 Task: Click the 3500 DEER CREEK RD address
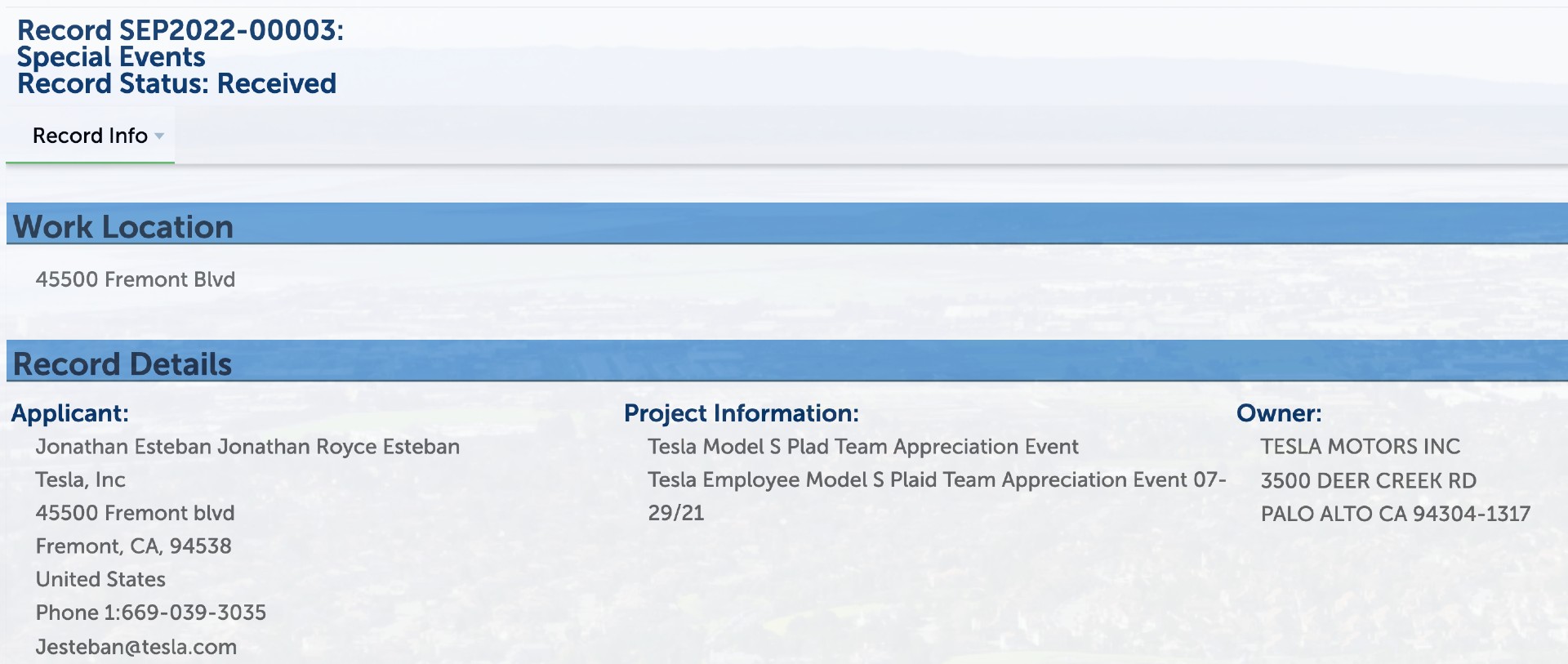(1369, 481)
